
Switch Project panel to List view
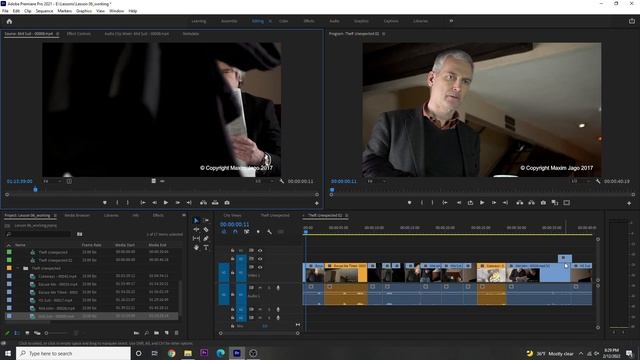point(17,333)
